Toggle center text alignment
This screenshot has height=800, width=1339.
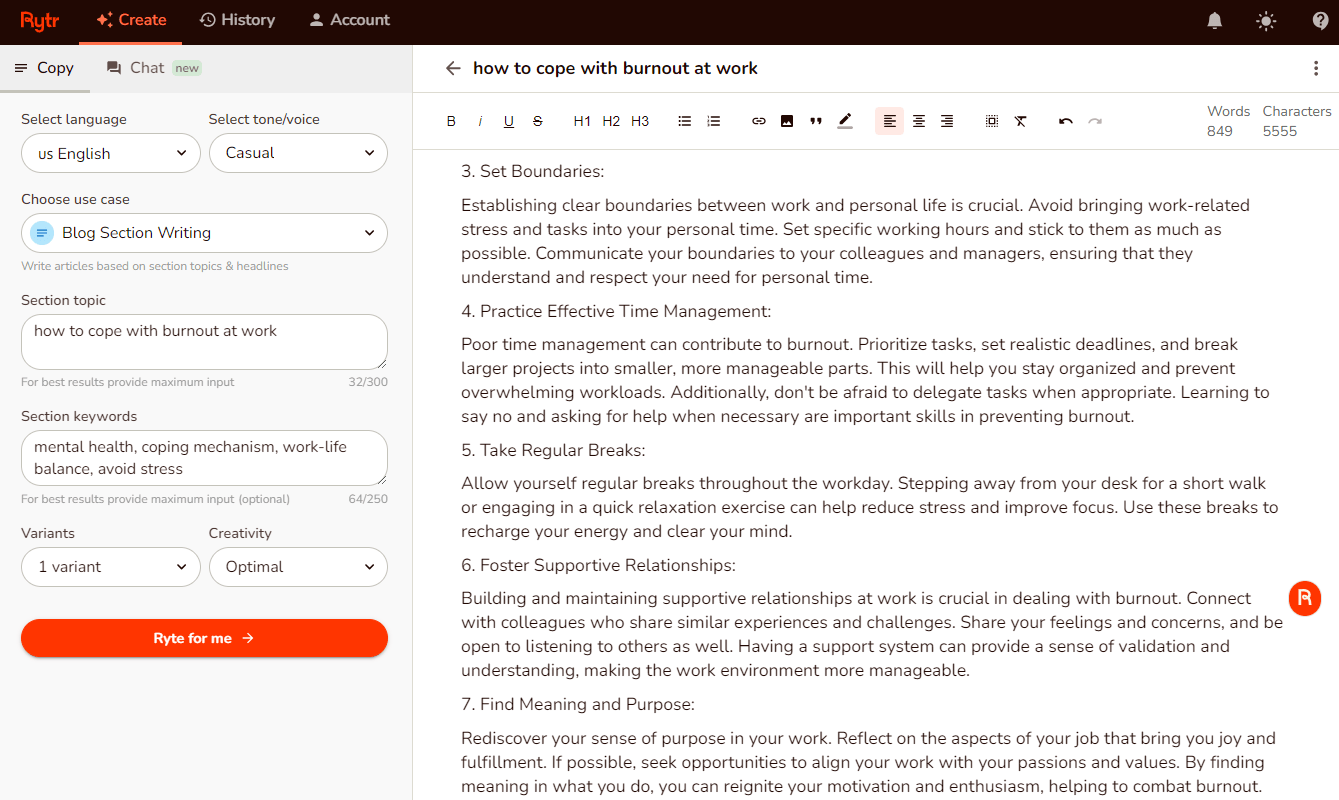pos(918,121)
